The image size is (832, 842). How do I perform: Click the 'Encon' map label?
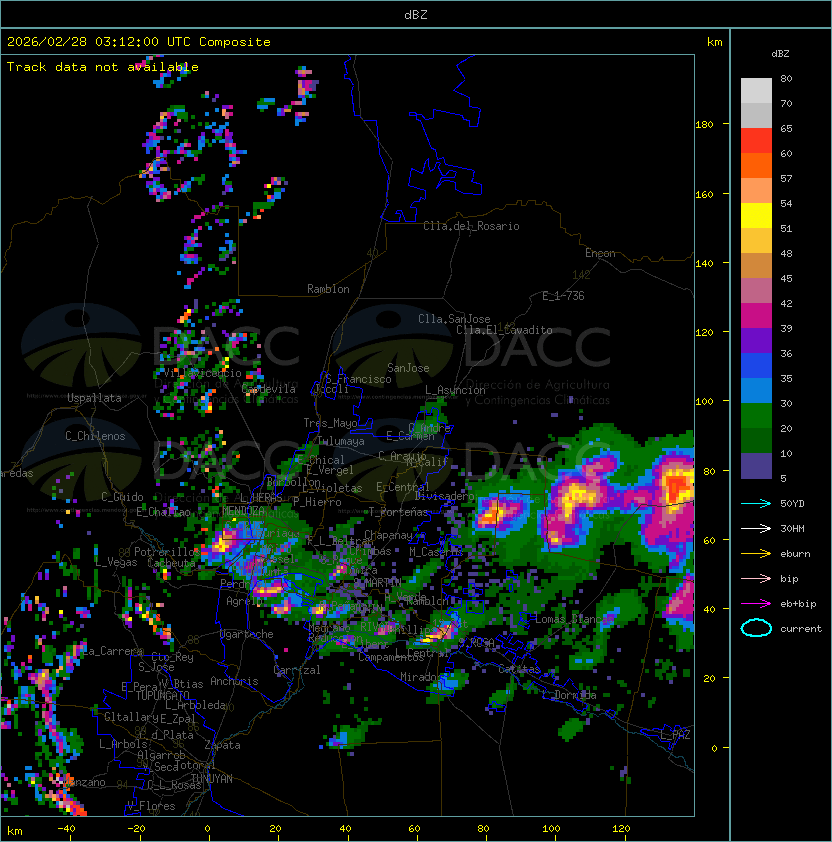coord(600,253)
